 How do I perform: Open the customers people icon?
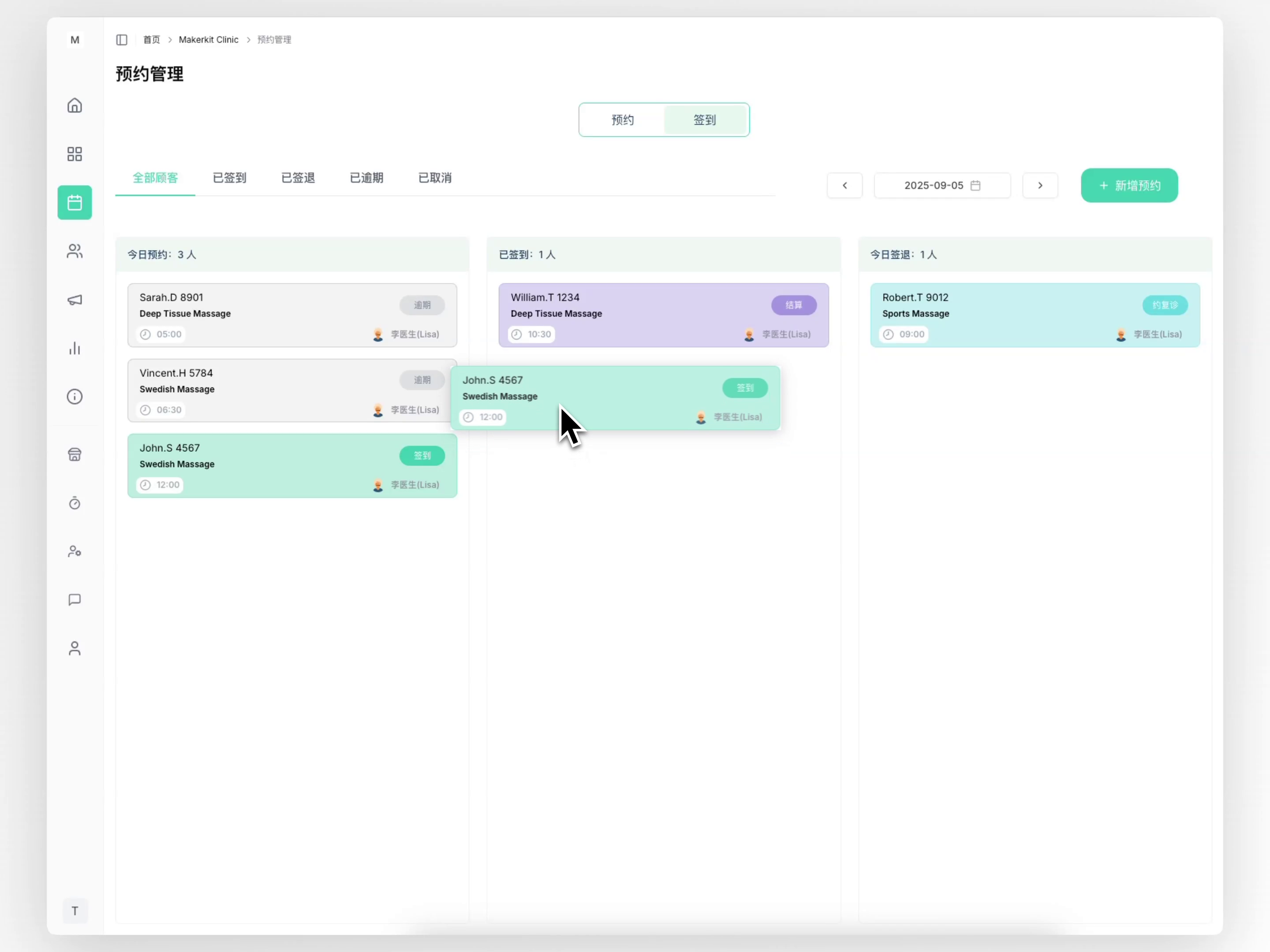[75, 251]
